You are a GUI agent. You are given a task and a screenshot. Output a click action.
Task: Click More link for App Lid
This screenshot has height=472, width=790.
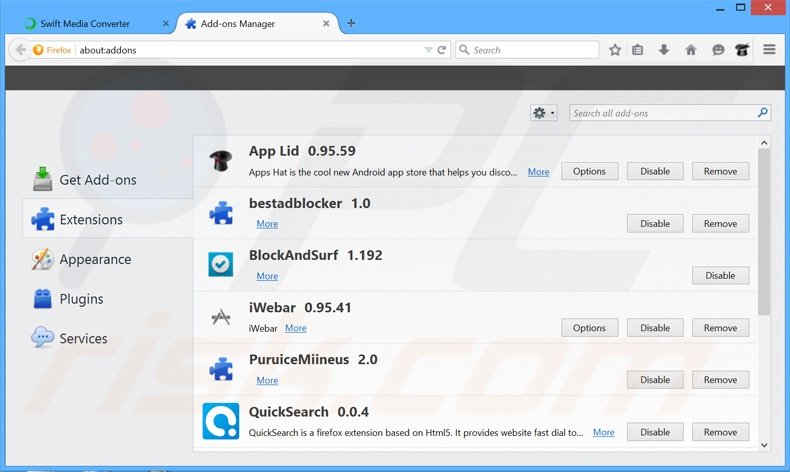539,172
